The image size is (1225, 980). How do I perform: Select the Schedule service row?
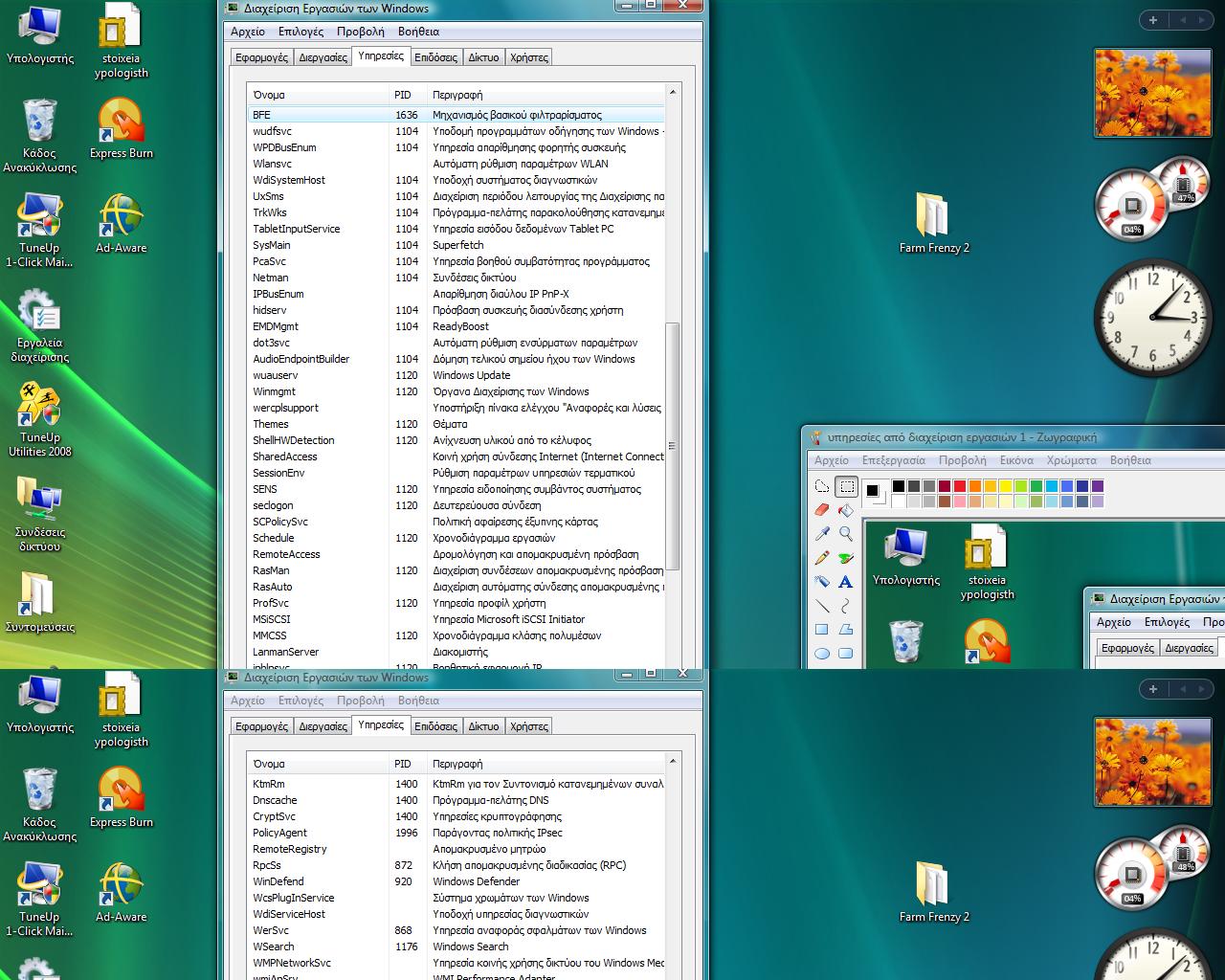pyautogui.click(x=456, y=538)
